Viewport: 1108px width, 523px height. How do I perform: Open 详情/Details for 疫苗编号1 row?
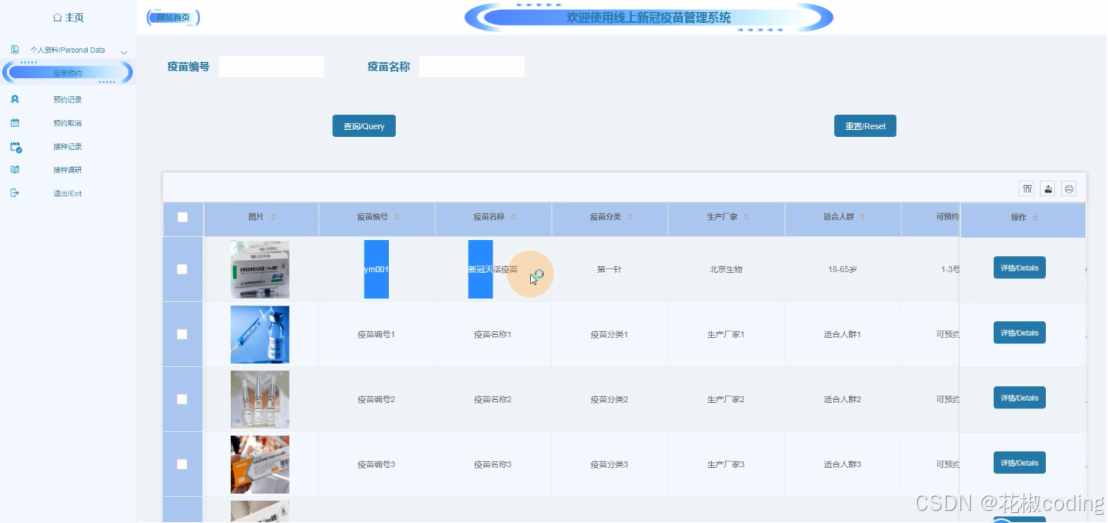pos(1019,332)
